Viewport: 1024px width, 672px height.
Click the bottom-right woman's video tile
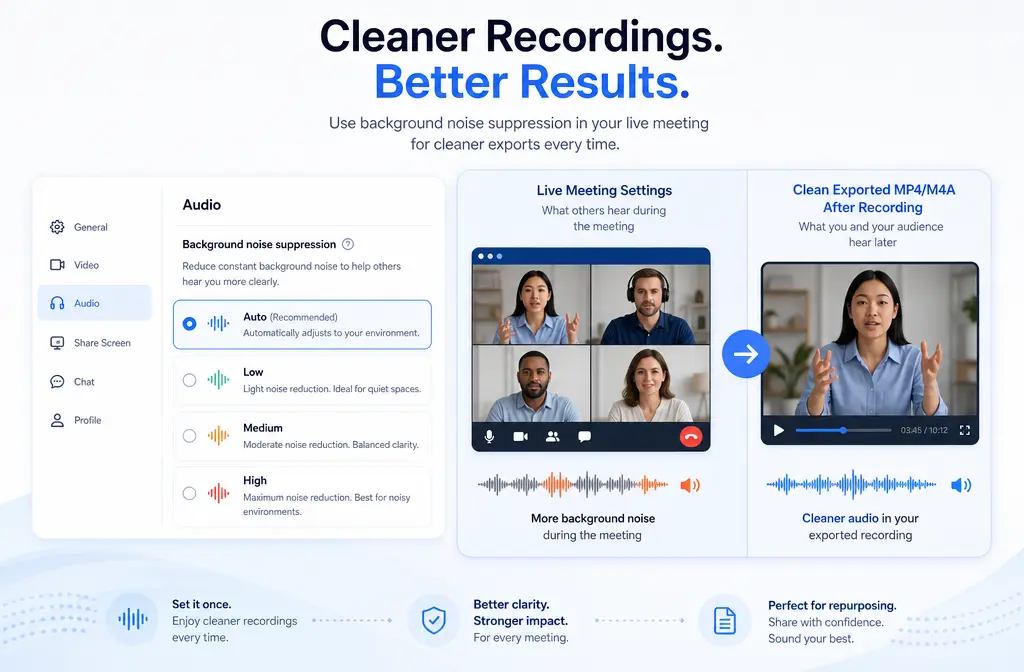pos(650,383)
